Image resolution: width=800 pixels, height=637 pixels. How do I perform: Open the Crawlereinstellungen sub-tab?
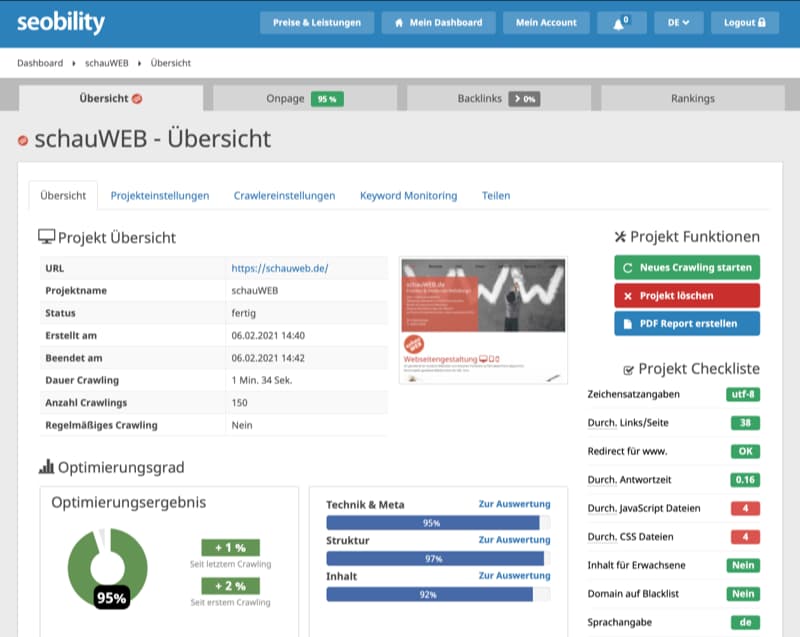(x=284, y=195)
